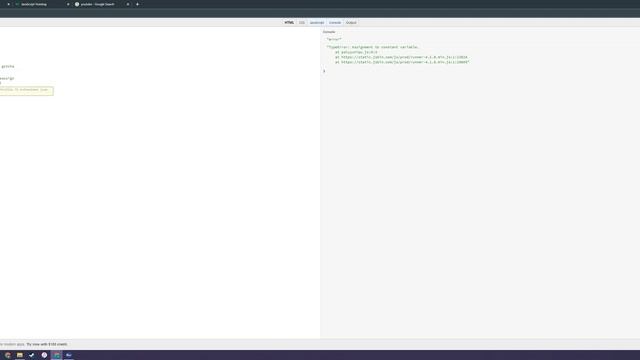Open a new browser tab
The width and height of the screenshot is (640, 360).
tap(137, 4)
